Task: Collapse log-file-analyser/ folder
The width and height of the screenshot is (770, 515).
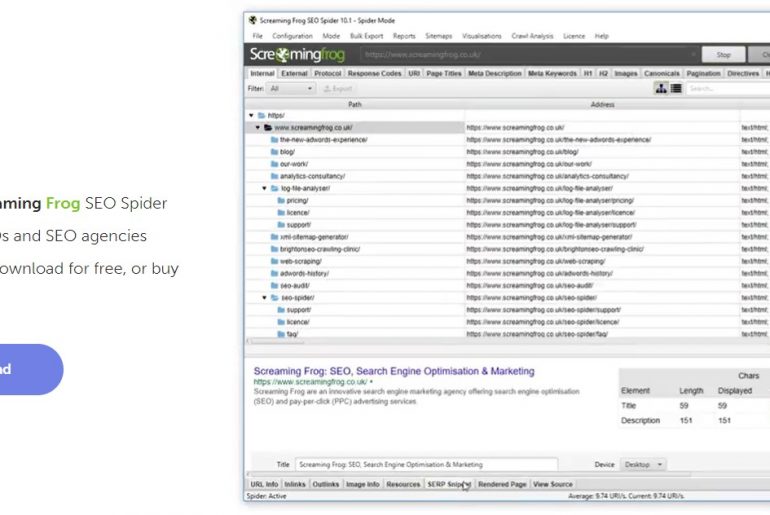Action: click(264, 189)
